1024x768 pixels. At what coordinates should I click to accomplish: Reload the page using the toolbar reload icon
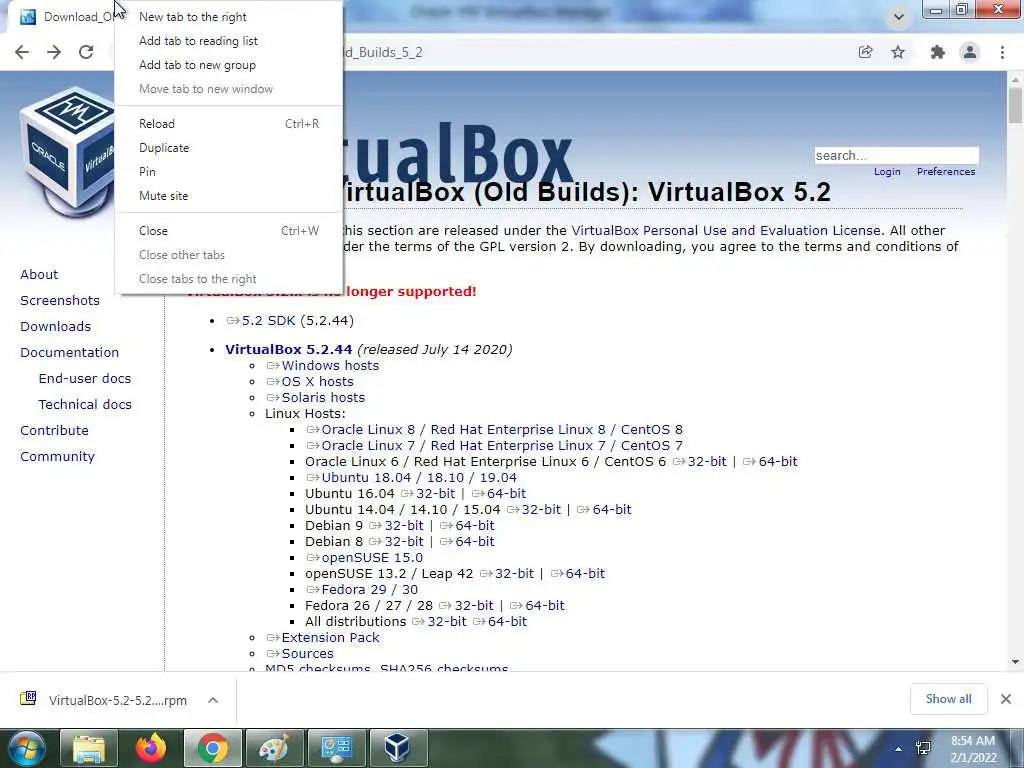86,52
